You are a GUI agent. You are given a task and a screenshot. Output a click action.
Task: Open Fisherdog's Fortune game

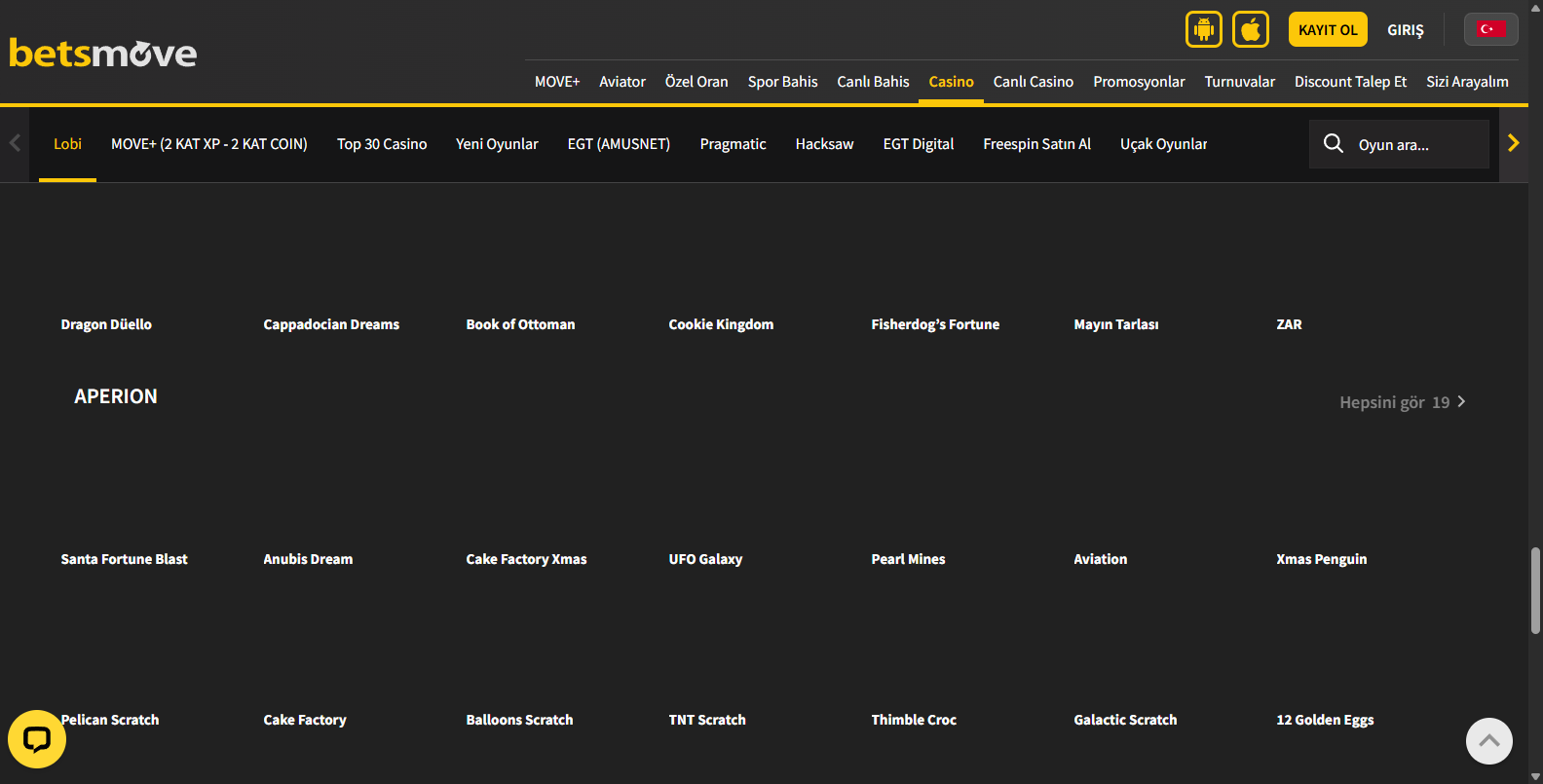[935, 324]
